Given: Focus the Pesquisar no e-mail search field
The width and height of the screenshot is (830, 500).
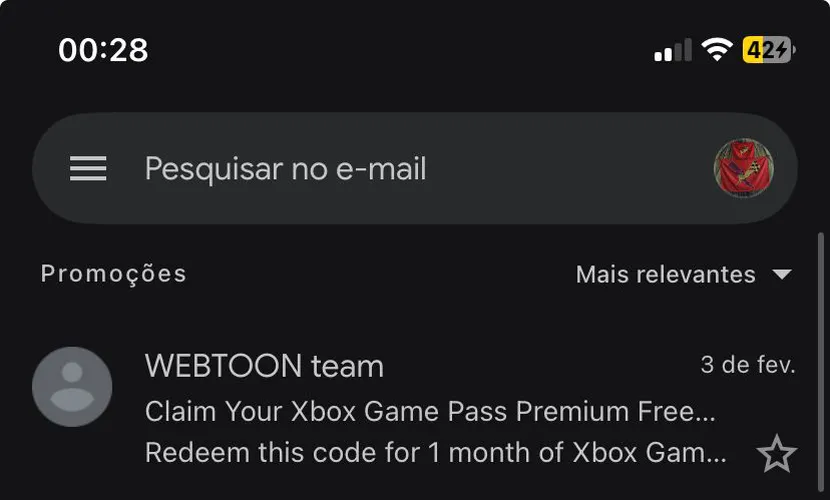Looking at the screenshot, I should point(285,168).
